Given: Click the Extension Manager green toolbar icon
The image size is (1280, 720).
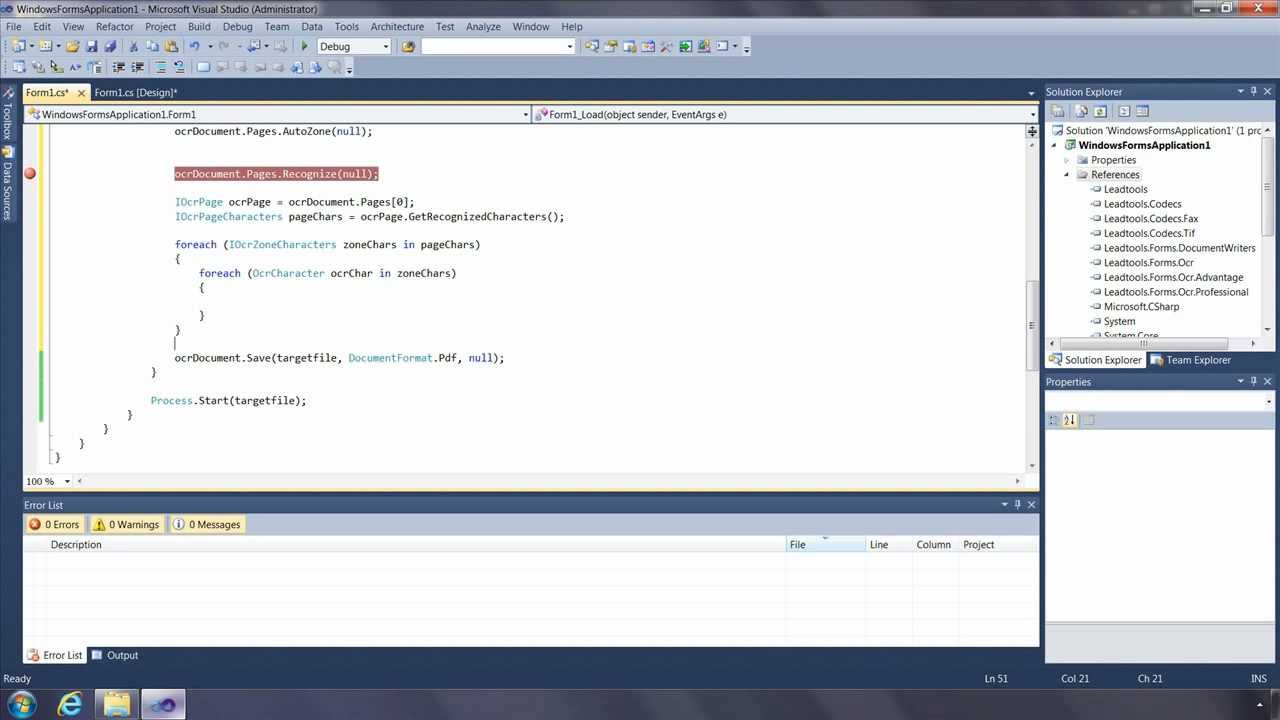Looking at the screenshot, I should point(686,46).
